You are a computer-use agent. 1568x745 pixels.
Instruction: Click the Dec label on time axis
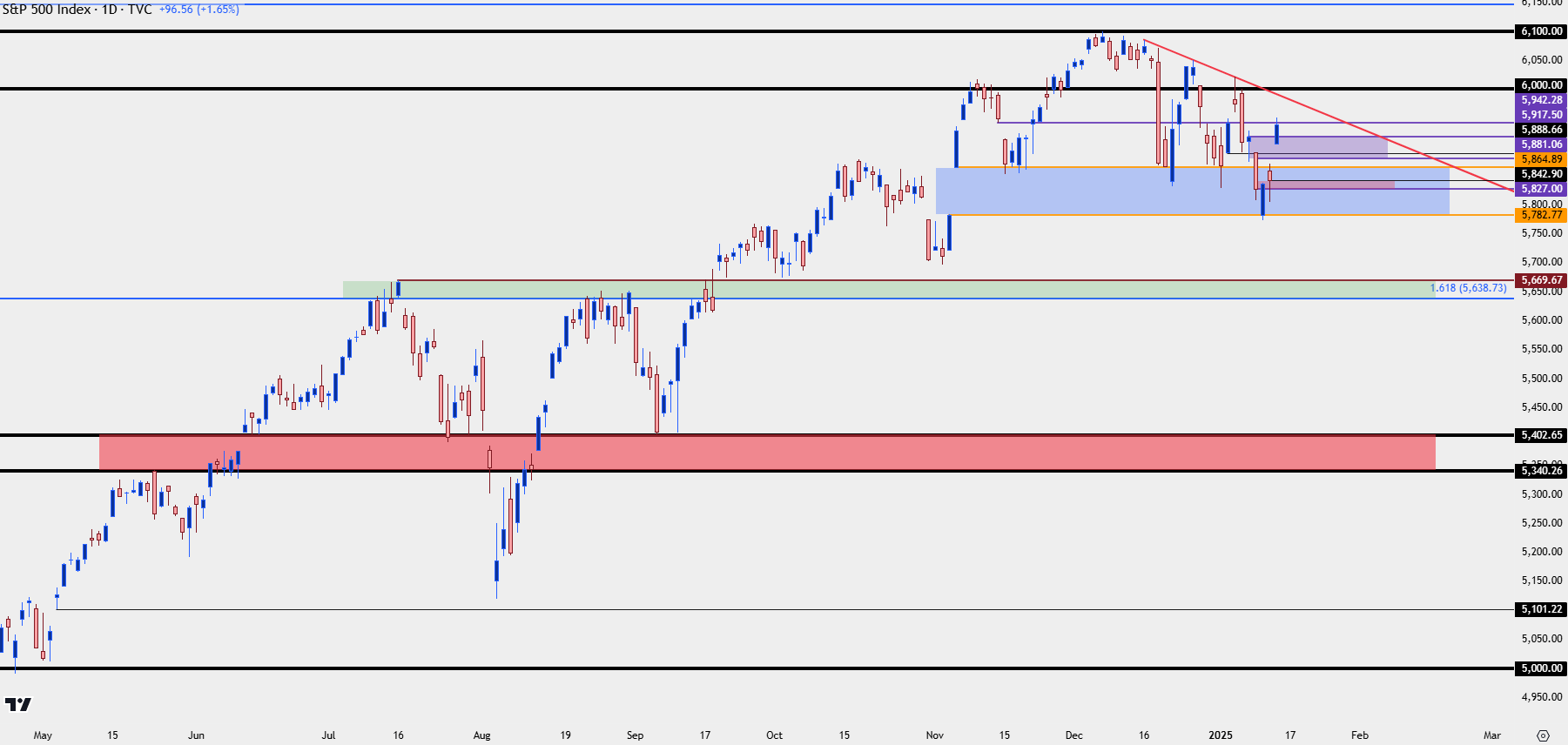1073,735
